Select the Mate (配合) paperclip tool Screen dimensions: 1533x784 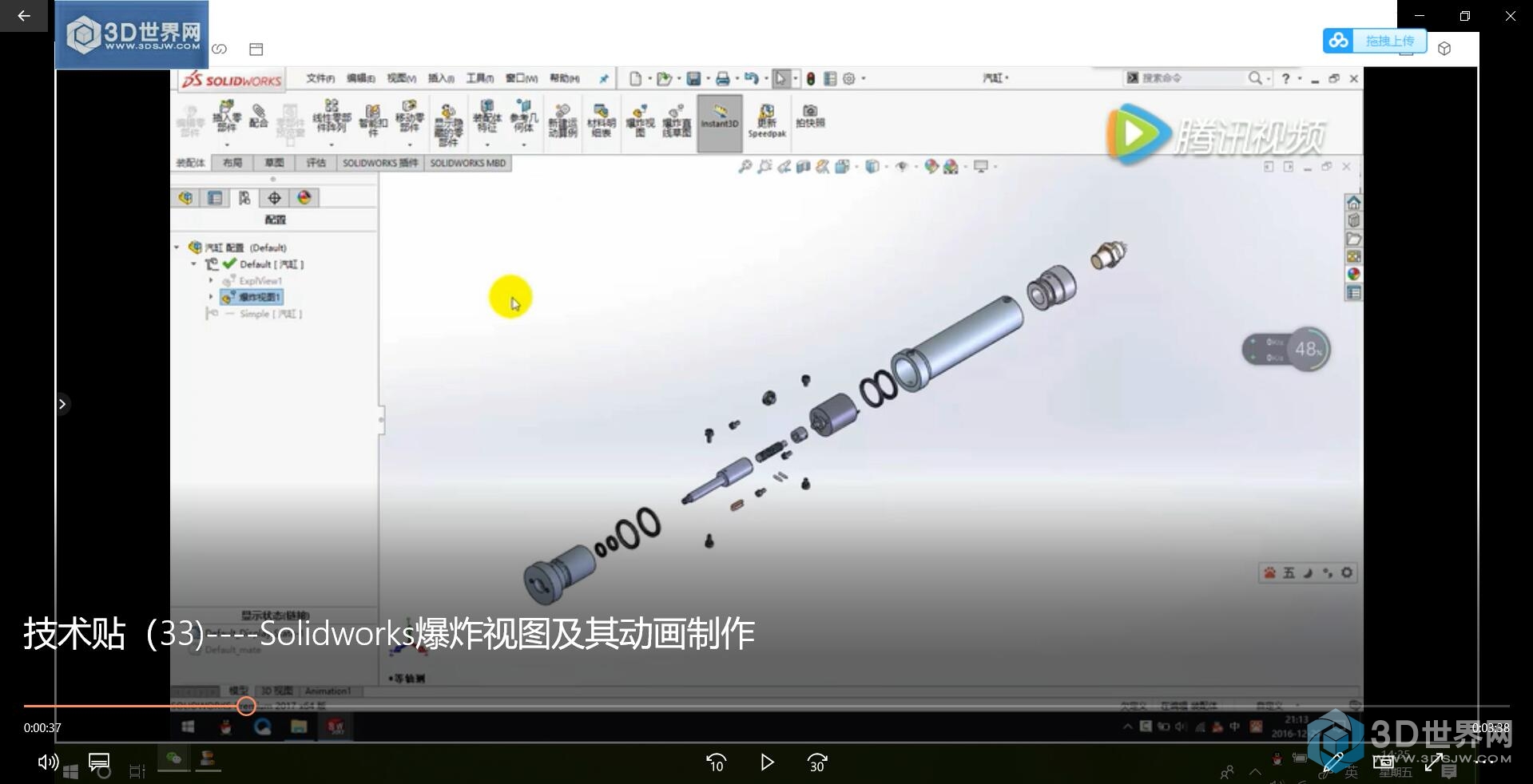258,116
